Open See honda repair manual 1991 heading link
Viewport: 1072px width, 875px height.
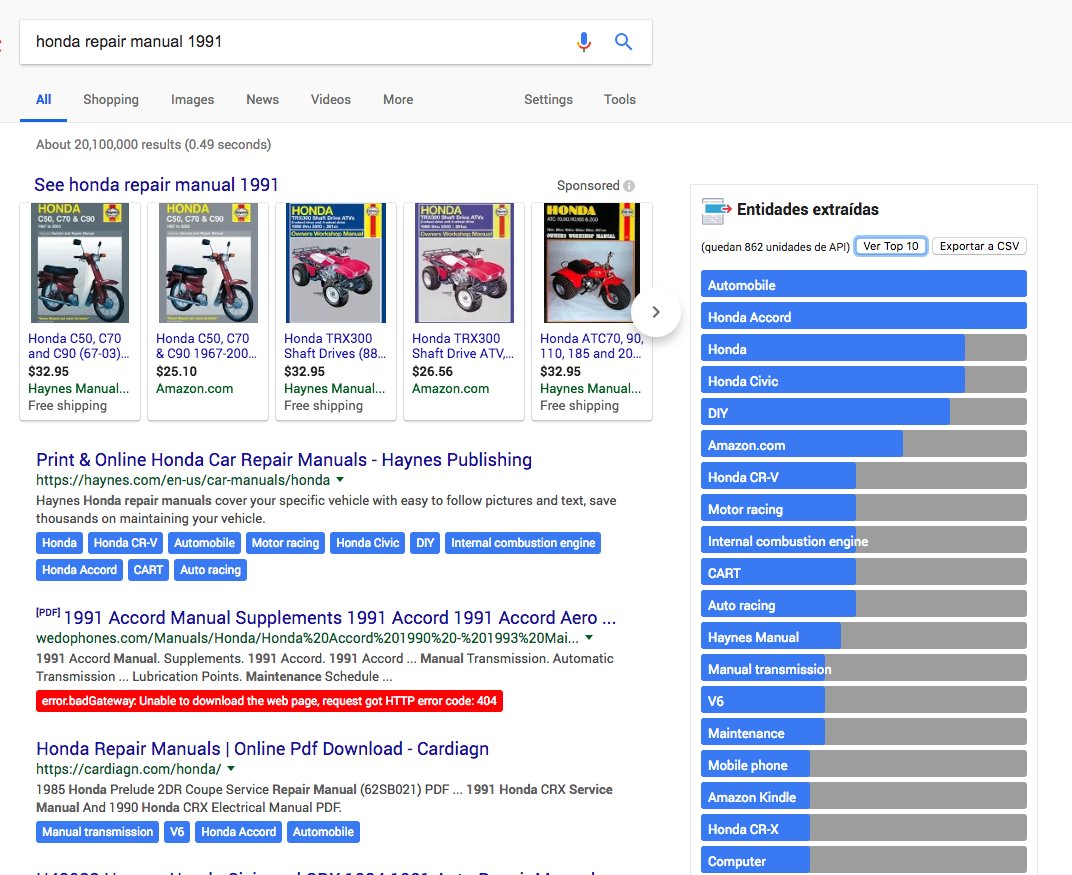(157, 185)
